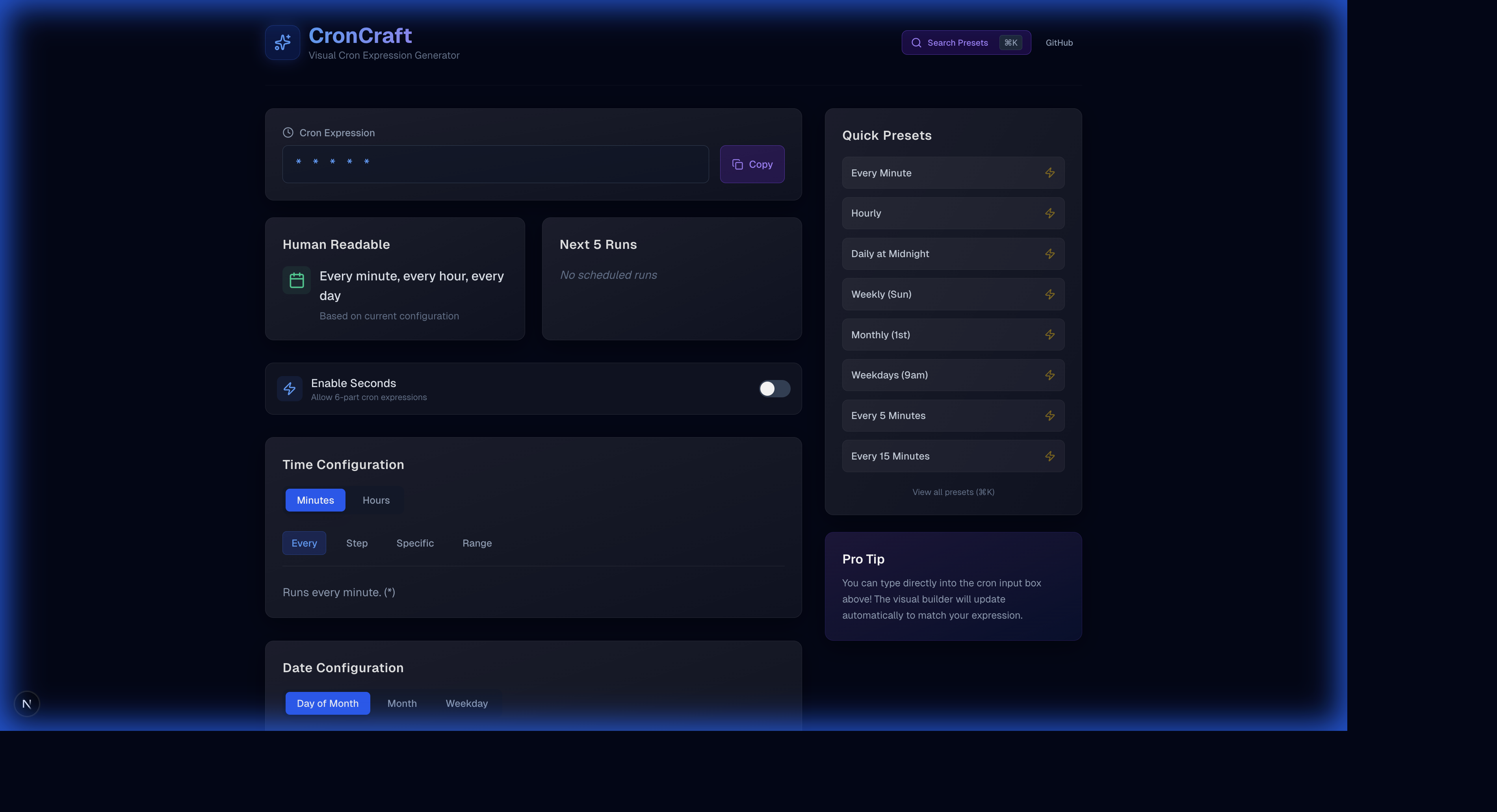Click the lightning icon on Weekdays (9am)
This screenshot has width=1497, height=812.
(x=1049, y=375)
